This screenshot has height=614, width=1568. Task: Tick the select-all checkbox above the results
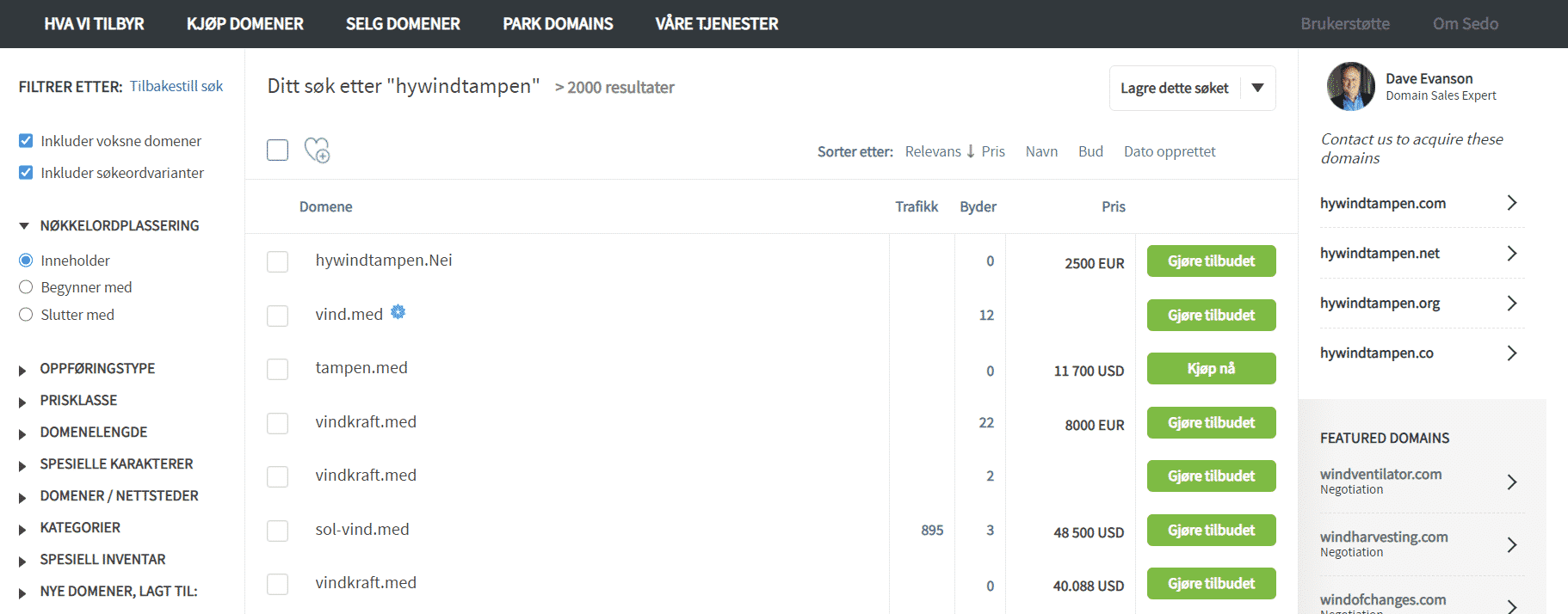coord(277,150)
